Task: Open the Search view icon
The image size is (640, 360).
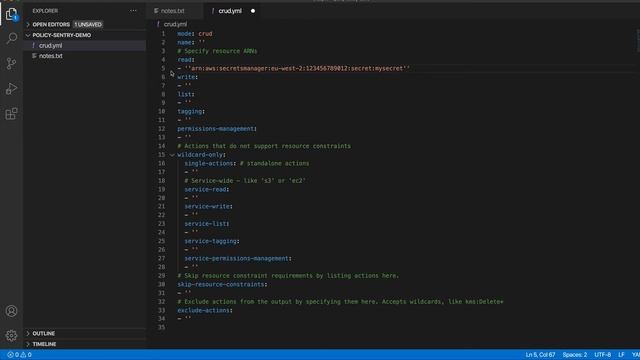Action: coord(11,38)
